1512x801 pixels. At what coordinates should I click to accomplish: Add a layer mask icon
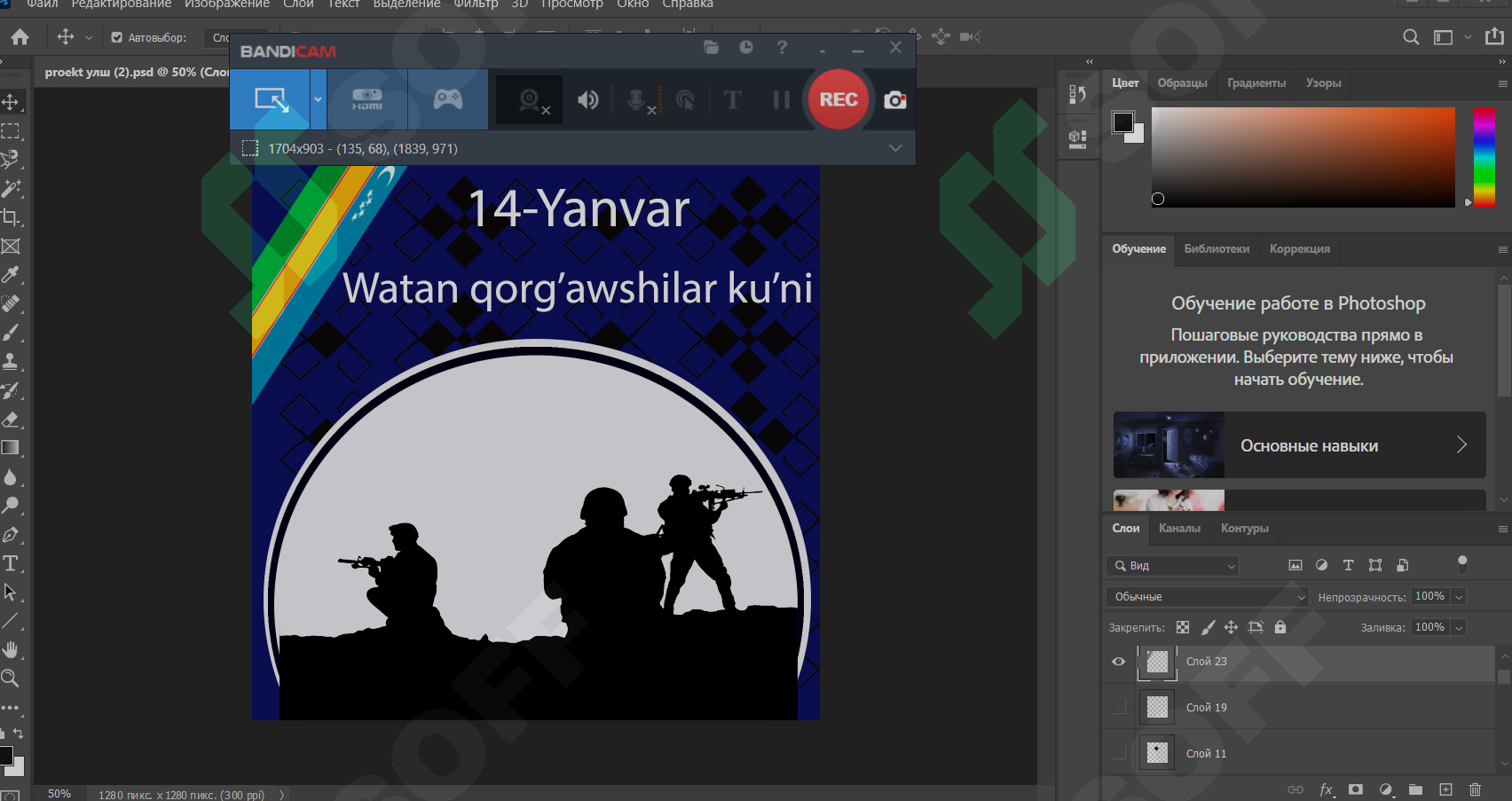(1355, 789)
